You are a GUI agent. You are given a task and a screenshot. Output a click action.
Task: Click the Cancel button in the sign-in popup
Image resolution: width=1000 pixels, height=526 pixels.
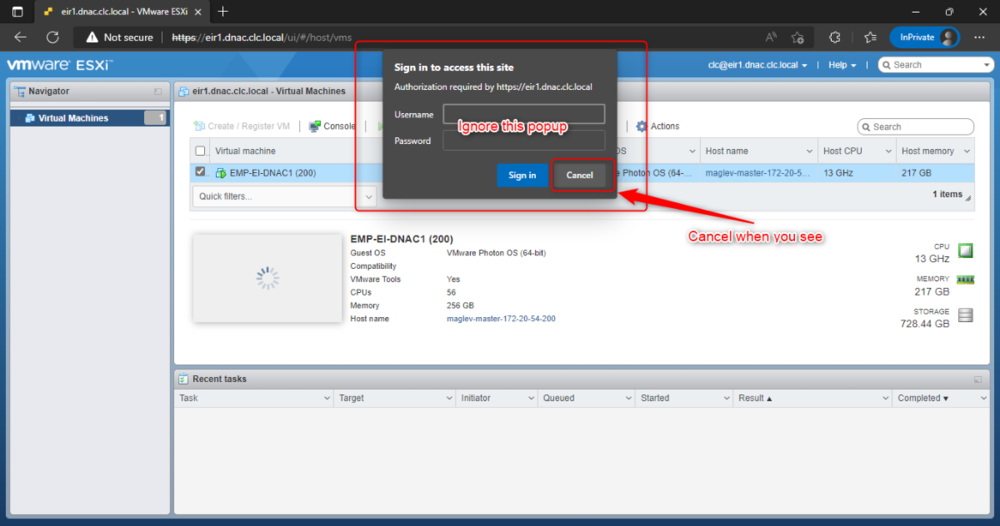point(579,175)
